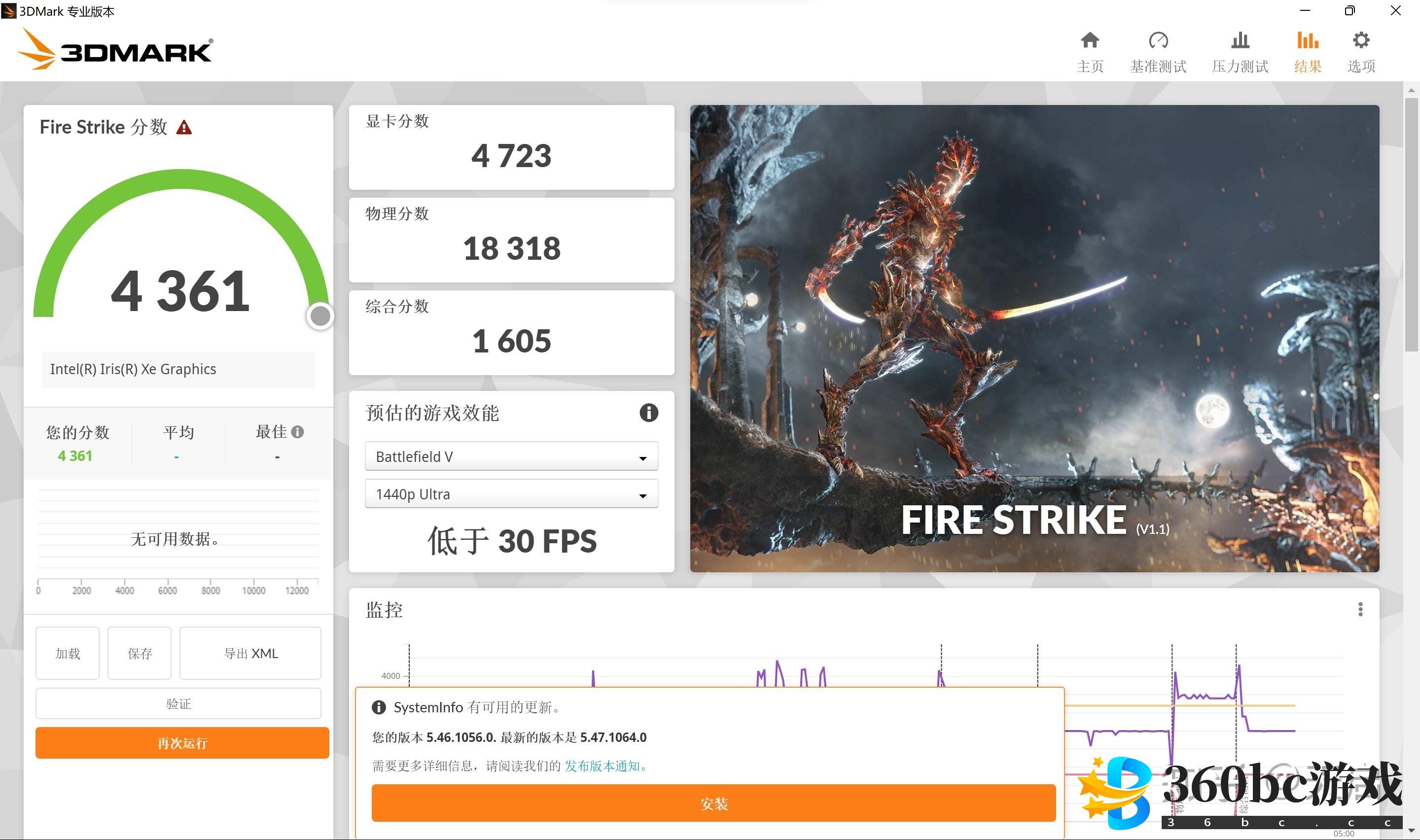Open the Options (选项) gear icon
Viewport: 1420px width, 840px height.
(1360, 41)
